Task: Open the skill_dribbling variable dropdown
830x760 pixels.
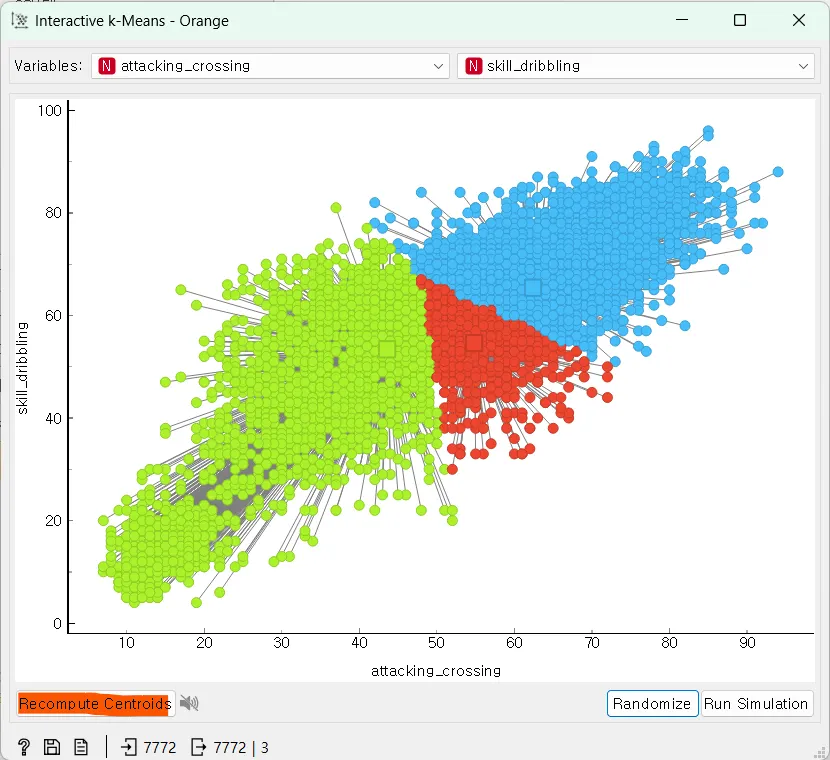Action: (x=636, y=66)
